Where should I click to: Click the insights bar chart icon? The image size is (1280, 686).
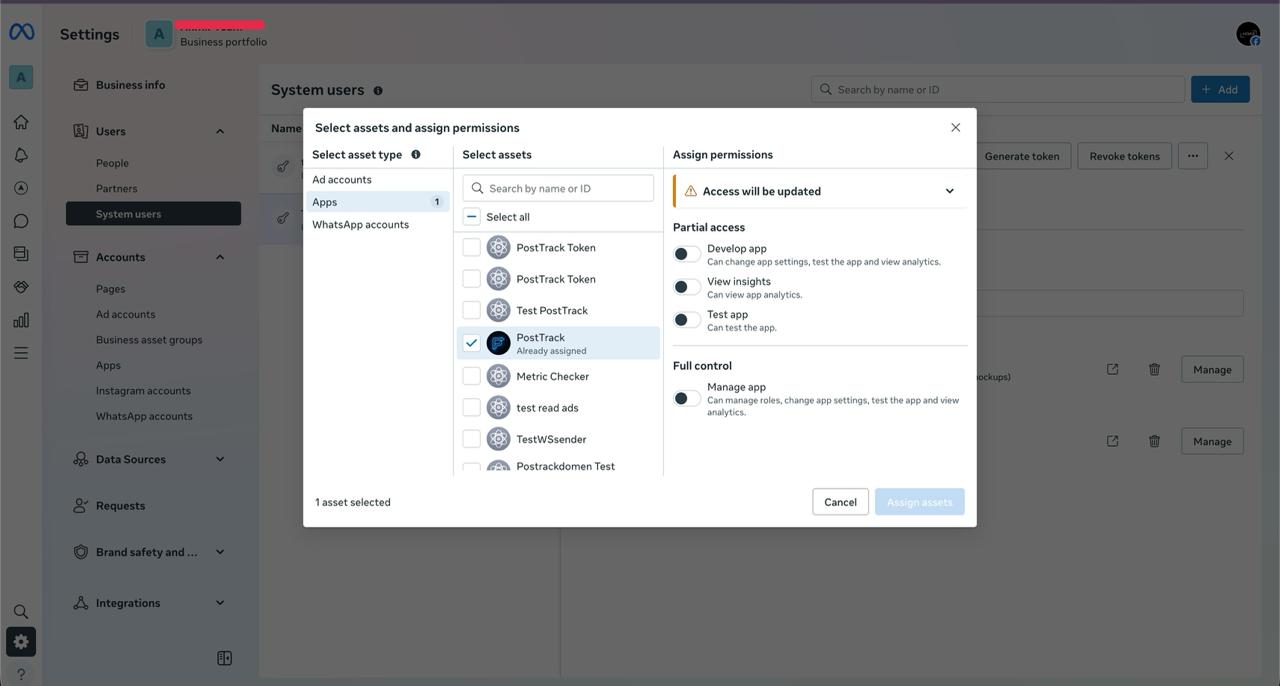[21, 320]
